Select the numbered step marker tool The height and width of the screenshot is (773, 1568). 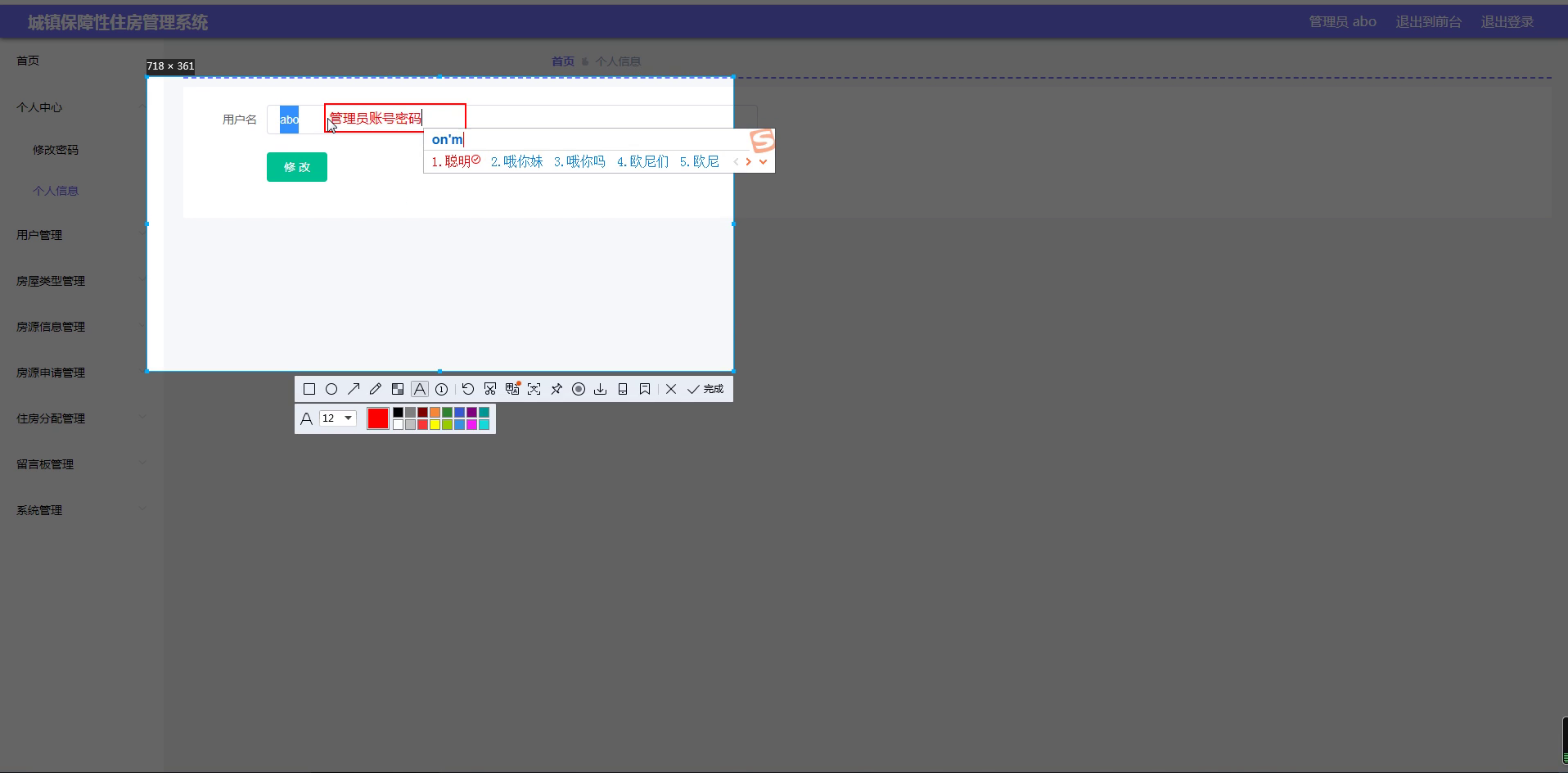coord(442,389)
